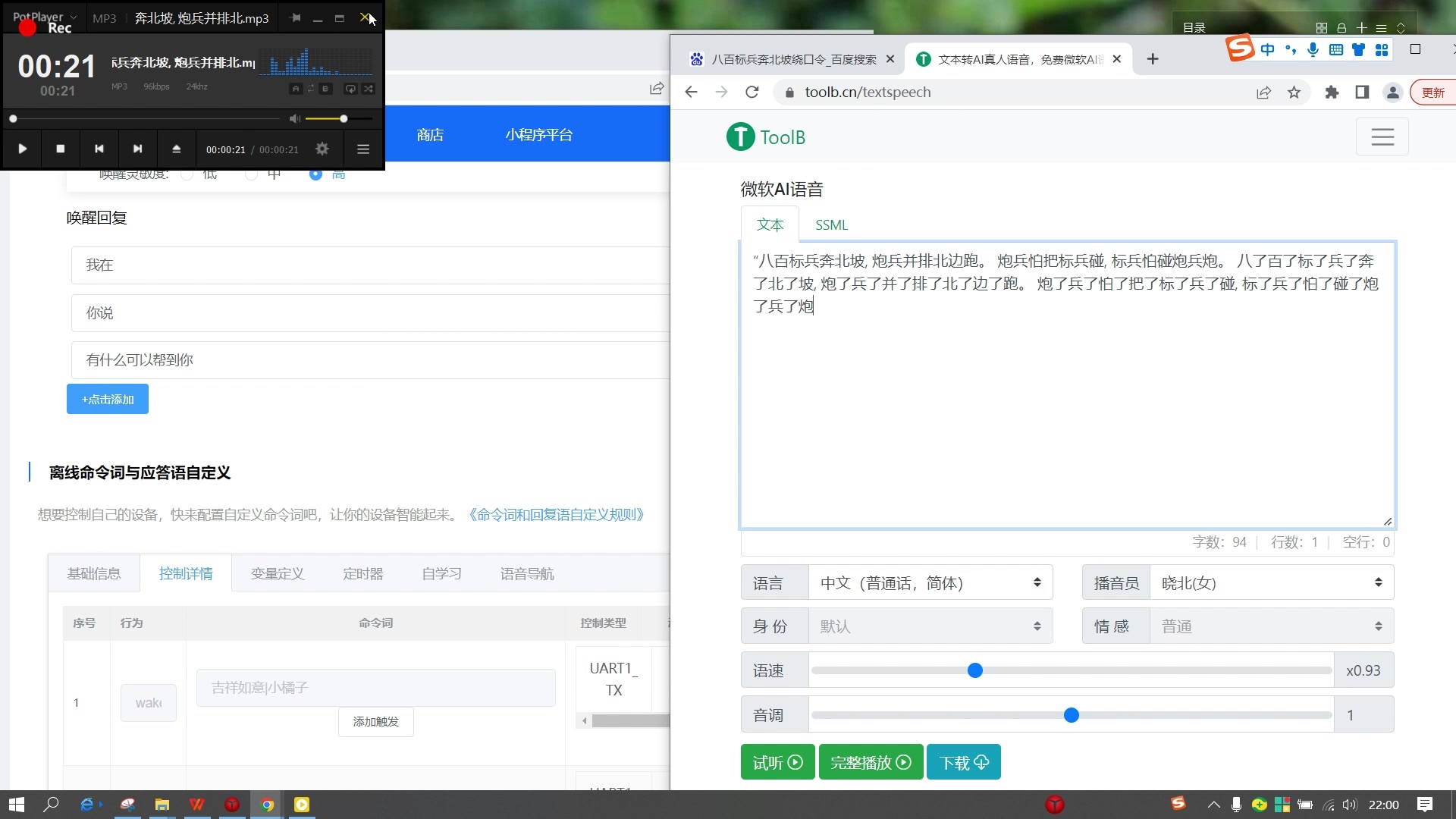This screenshot has height=819, width=1456.
Task: Click the 添加触发 button
Action: point(375,721)
